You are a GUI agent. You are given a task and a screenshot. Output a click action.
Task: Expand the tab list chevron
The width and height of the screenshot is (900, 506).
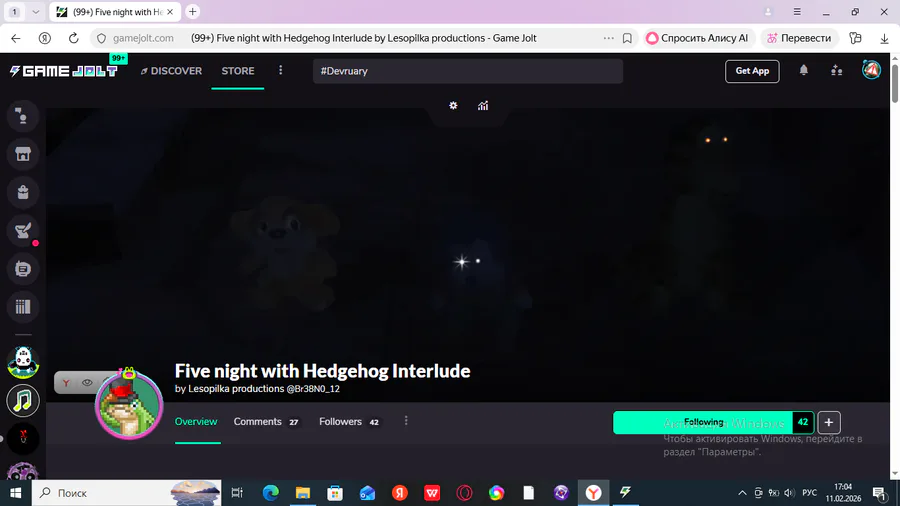35,11
